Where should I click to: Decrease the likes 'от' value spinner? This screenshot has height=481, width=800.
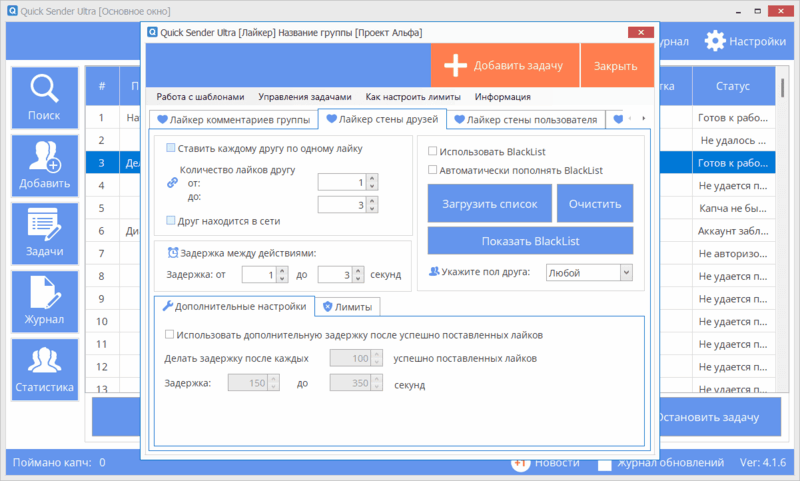[372, 186]
